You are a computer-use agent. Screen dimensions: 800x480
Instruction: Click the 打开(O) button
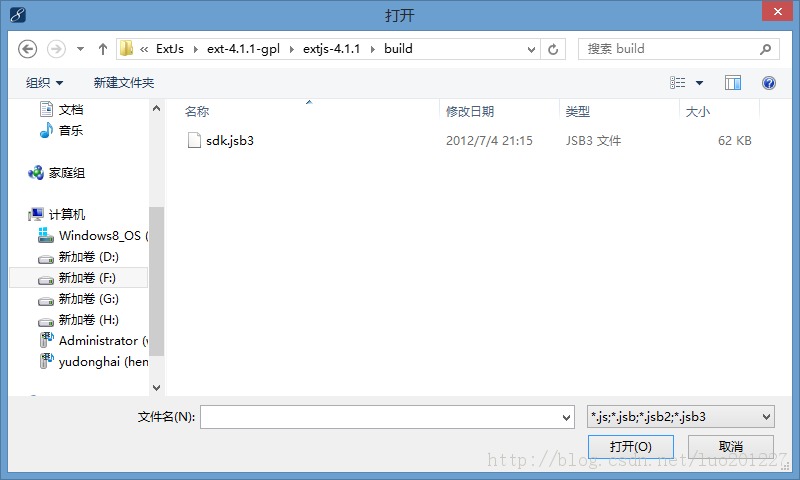coord(631,447)
